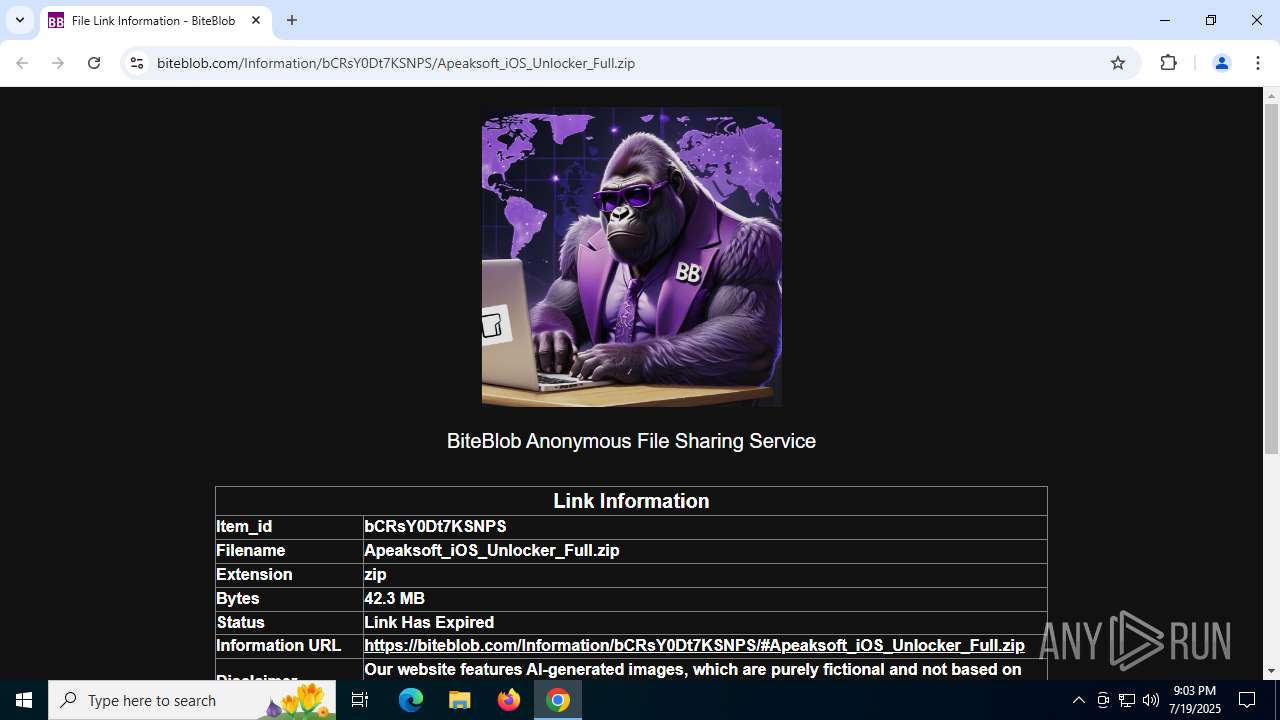Open the network tray icon

coord(1127,700)
